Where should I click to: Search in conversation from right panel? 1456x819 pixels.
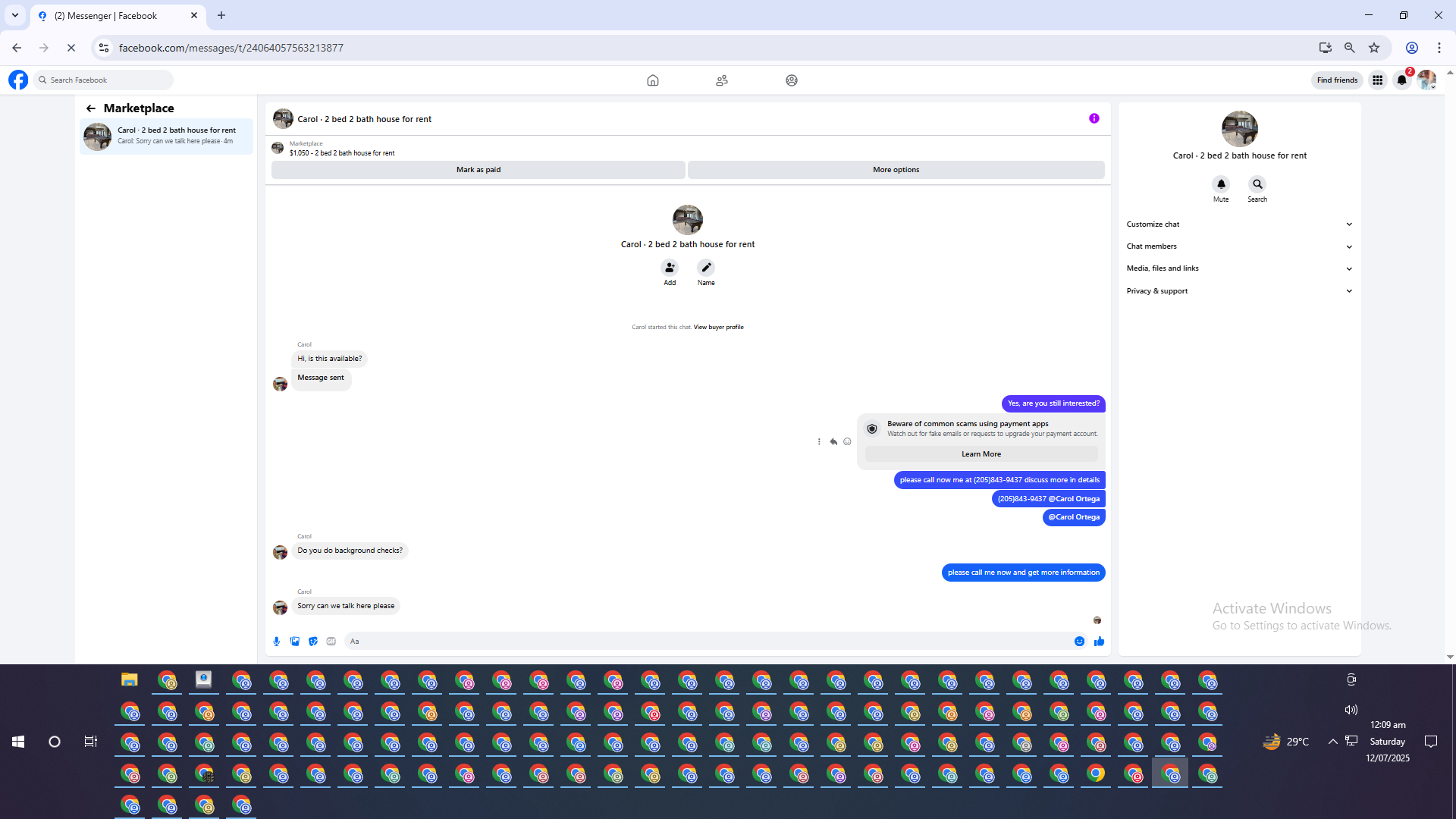(x=1257, y=184)
